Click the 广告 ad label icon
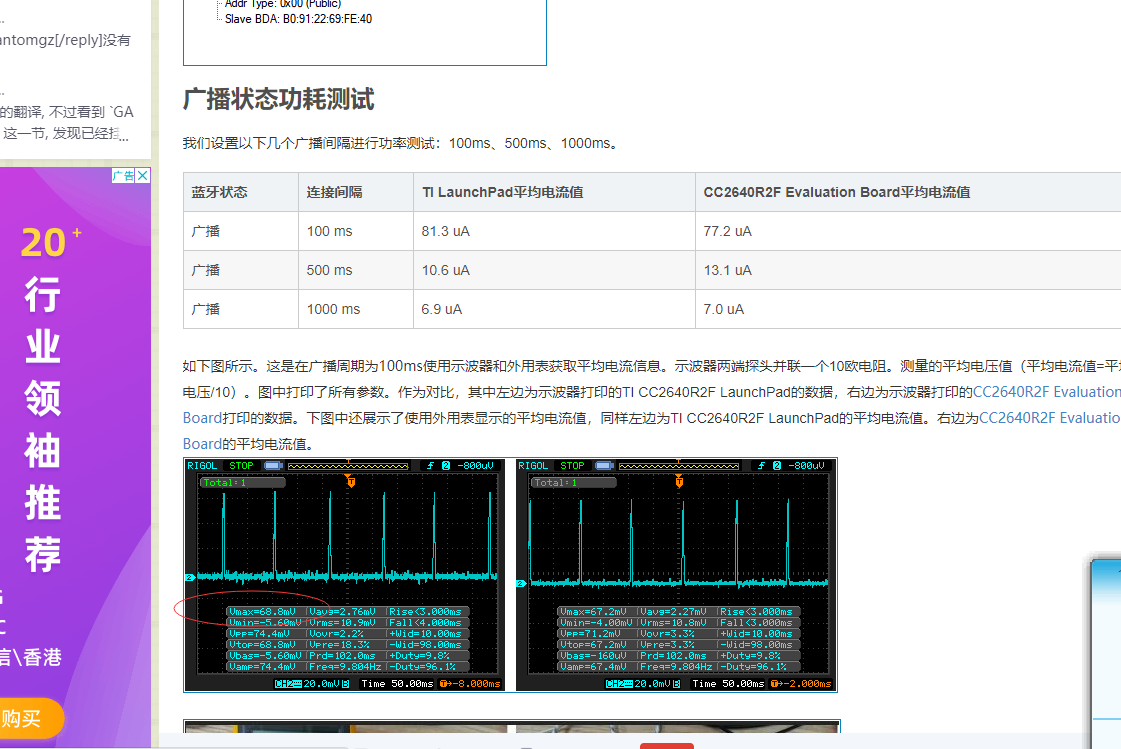1121x749 pixels. pyautogui.click(x=124, y=175)
